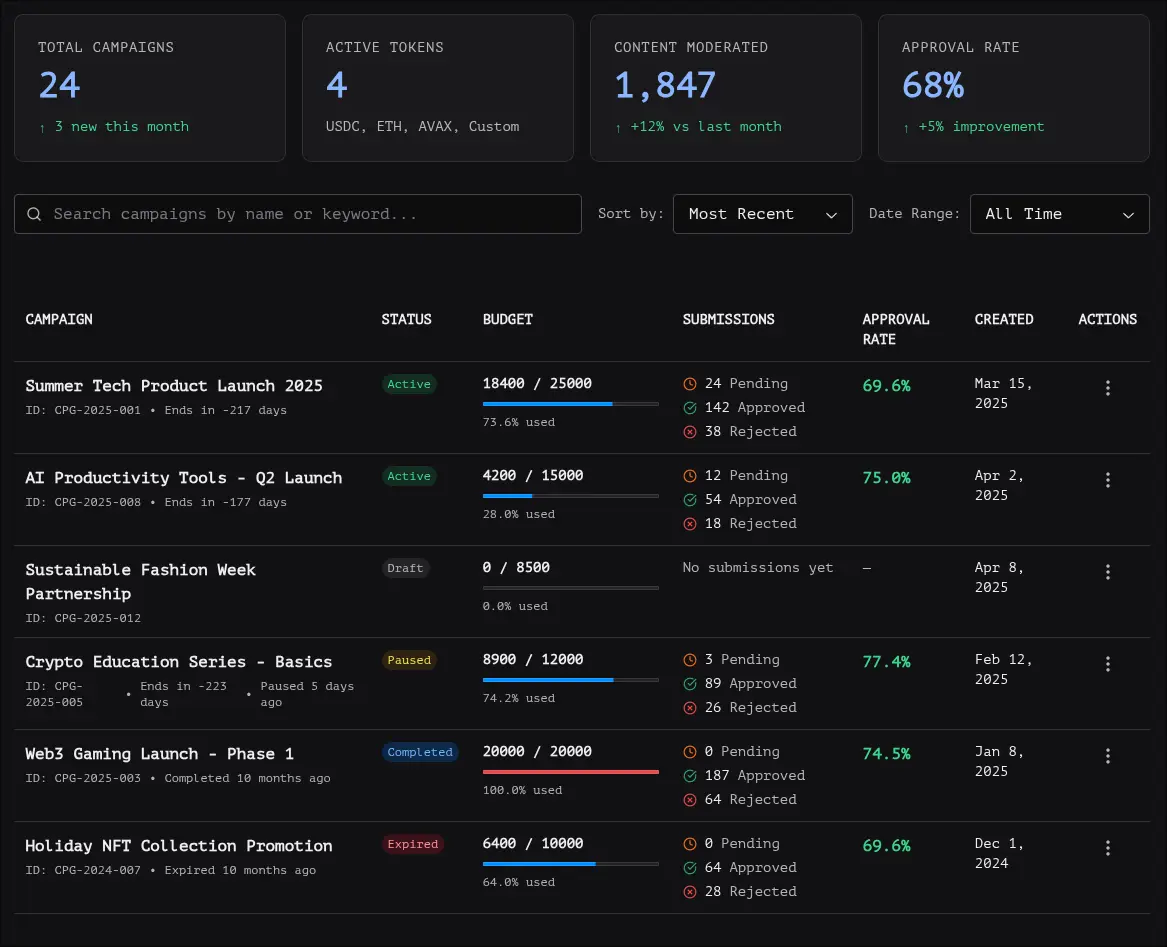Click the rejected X icon on Crypto Education row
Viewport: 1167px width, 947px height.
click(688, 707)
